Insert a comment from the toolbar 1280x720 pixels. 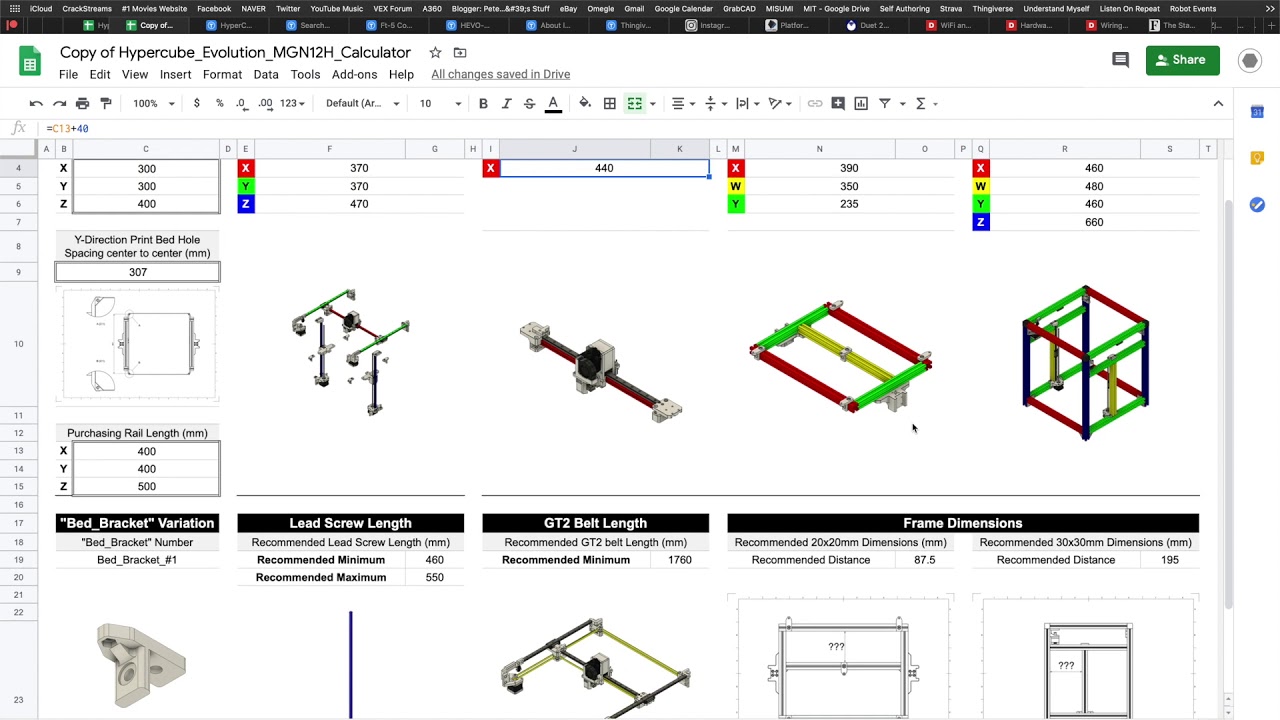pos(838,103)
